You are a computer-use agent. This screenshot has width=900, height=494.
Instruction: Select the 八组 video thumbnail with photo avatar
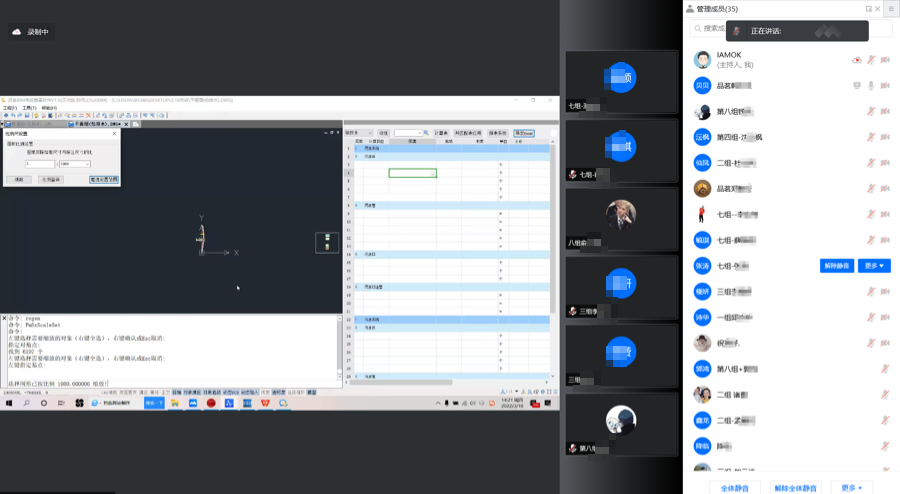click(x=621, y=219)
